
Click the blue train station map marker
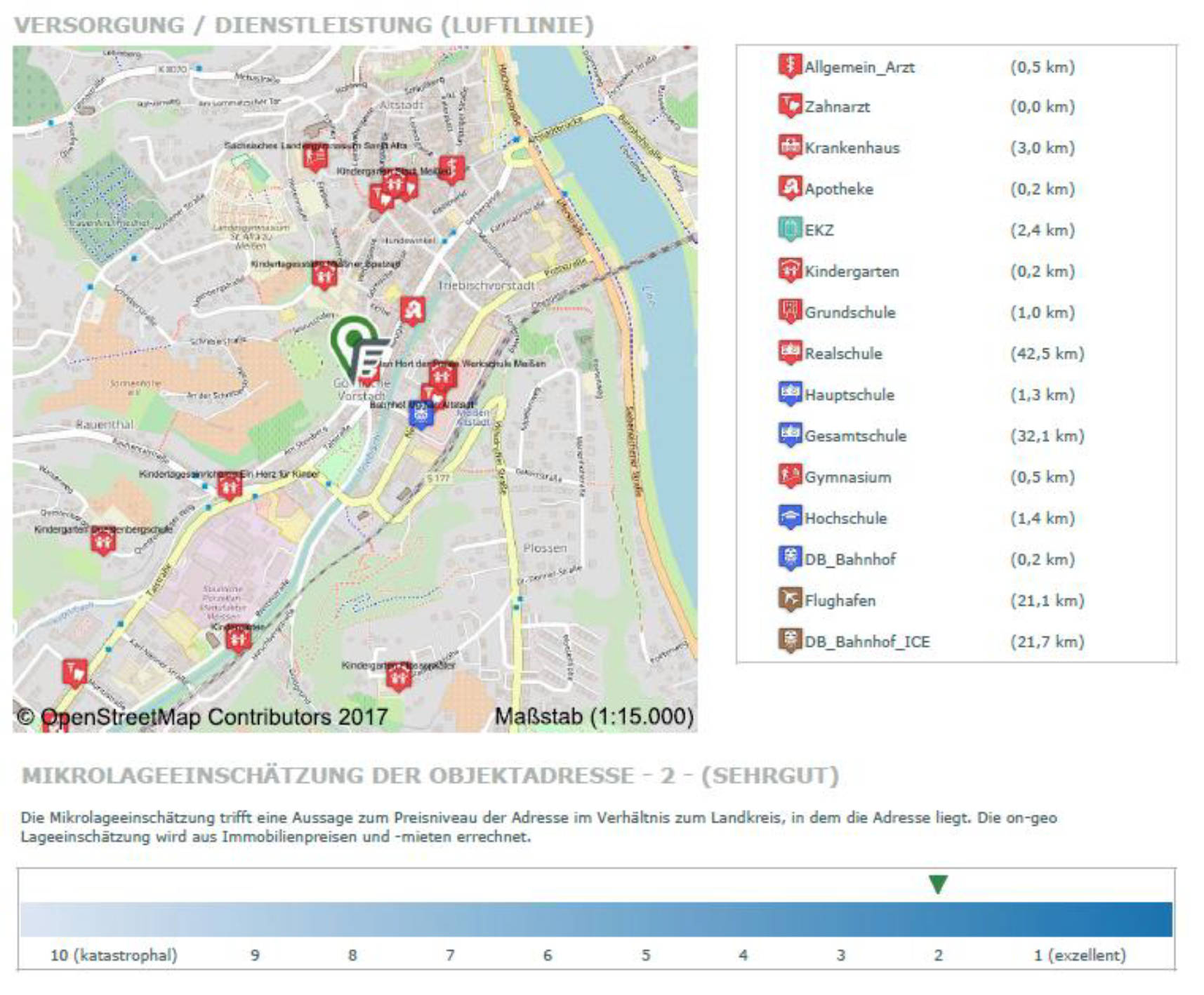(x=421, y=415)
